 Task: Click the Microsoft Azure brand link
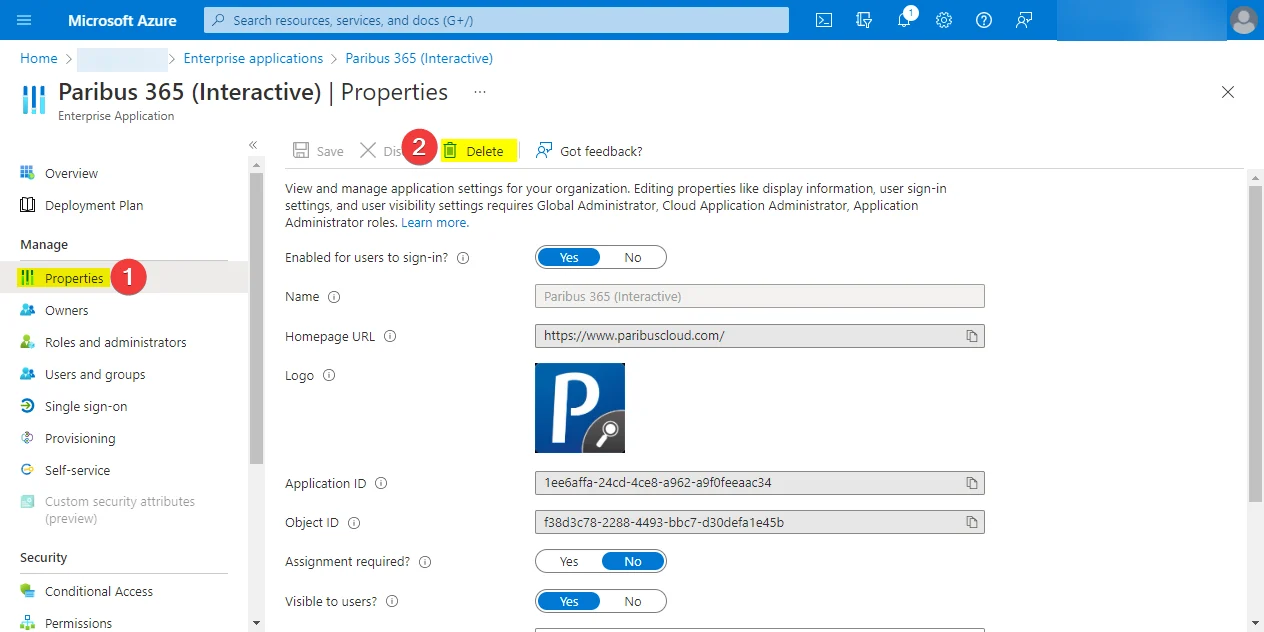(122, 20)
